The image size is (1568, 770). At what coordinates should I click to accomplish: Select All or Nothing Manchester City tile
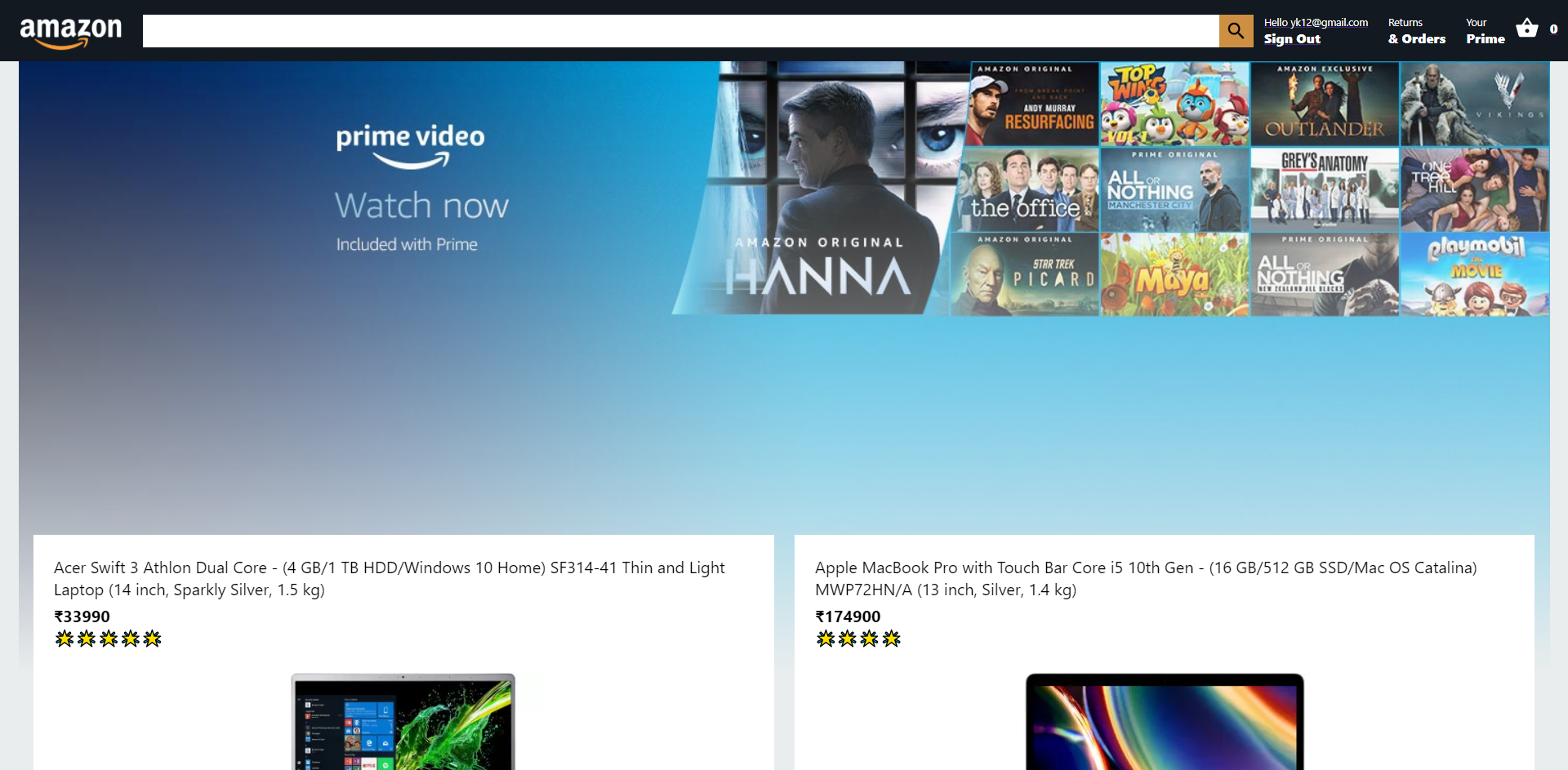pos(1174,189)
